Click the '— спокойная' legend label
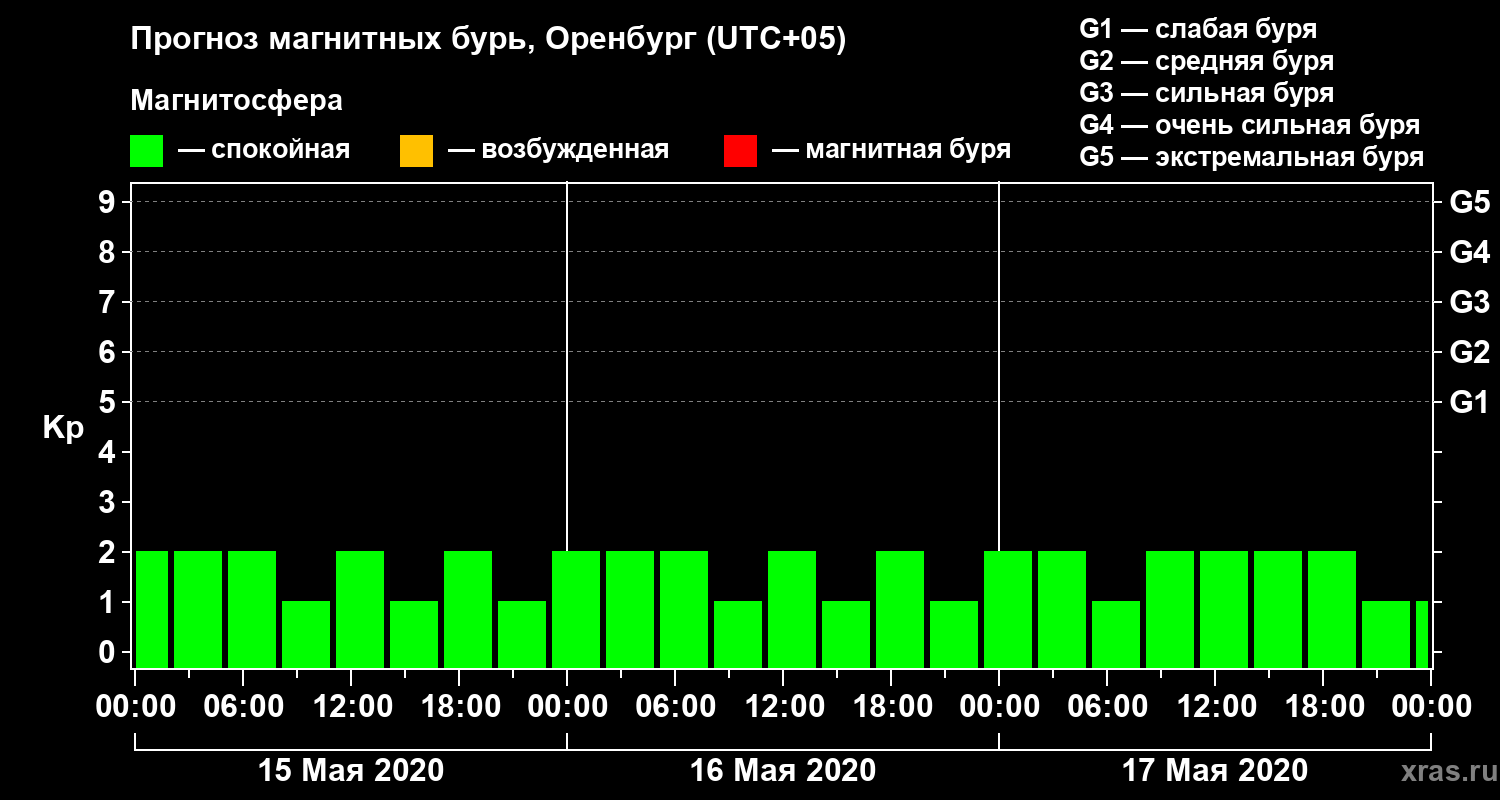Viewport: 1500px width, 800px height. [x=264, y=151]
